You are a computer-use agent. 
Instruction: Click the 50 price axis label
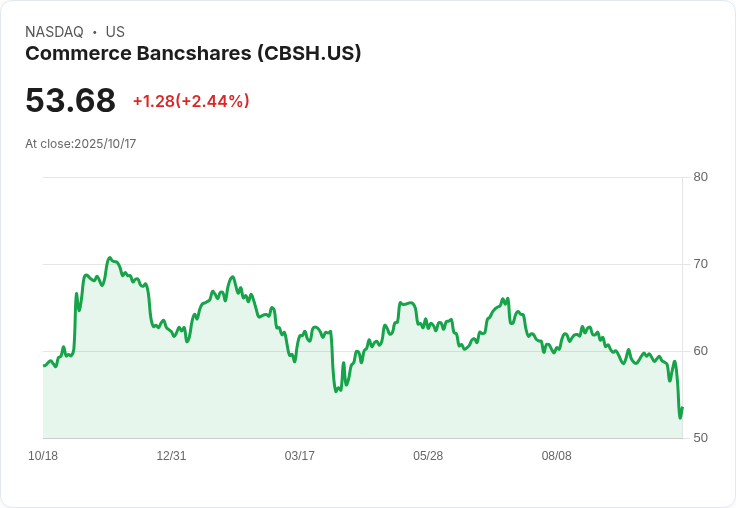(x=700, y=438)
